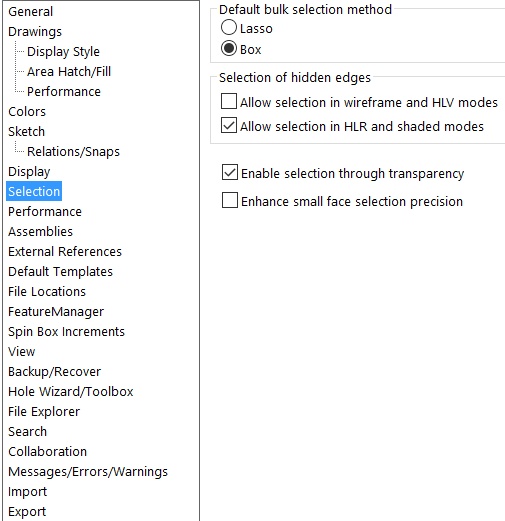The height and width of the screenshot is (521, 505).
Task: Enable selection in wireframe and HLV modes
Action: click(x=229, y=101)
